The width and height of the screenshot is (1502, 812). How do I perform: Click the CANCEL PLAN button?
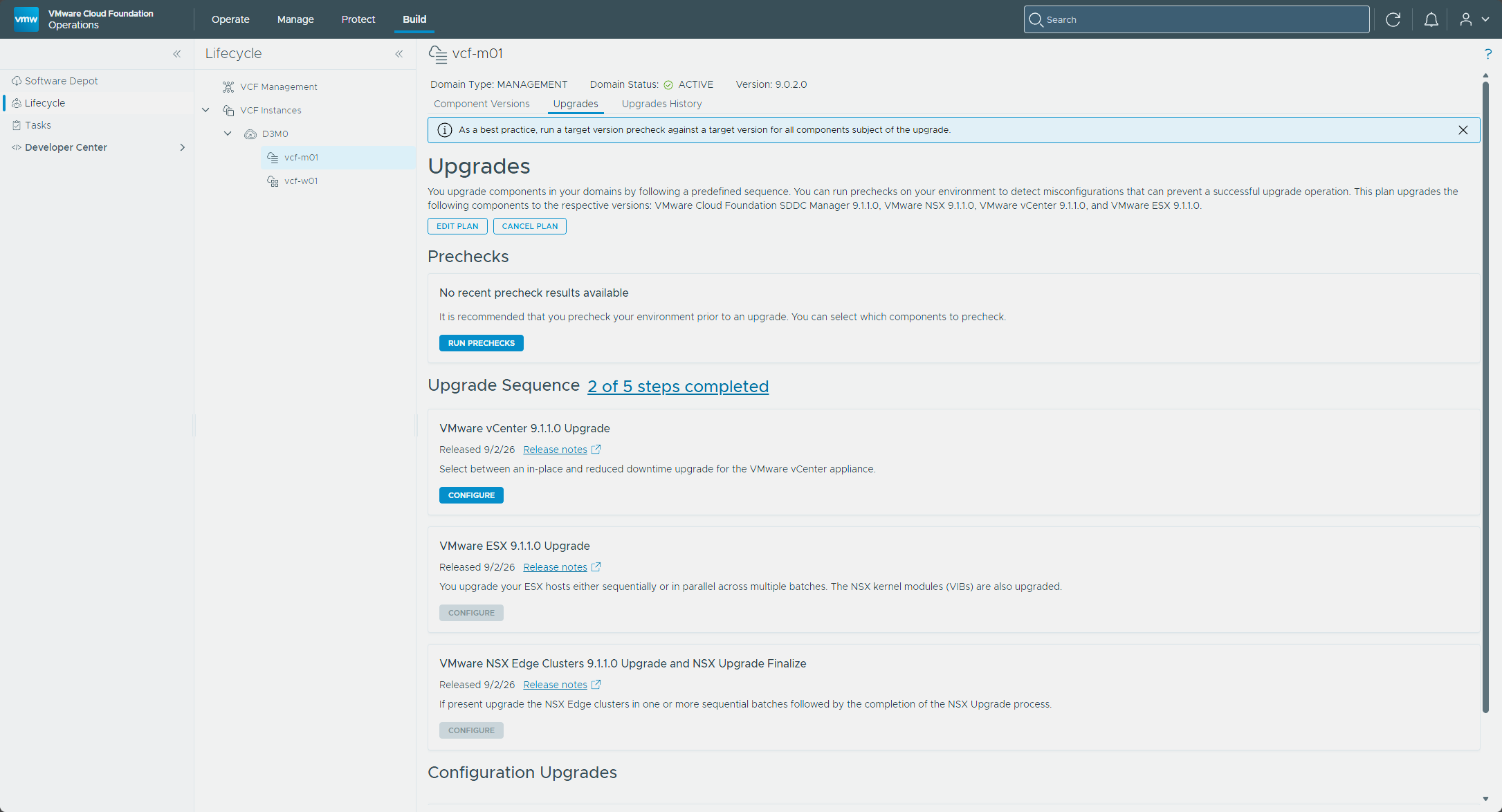point(530,226)
